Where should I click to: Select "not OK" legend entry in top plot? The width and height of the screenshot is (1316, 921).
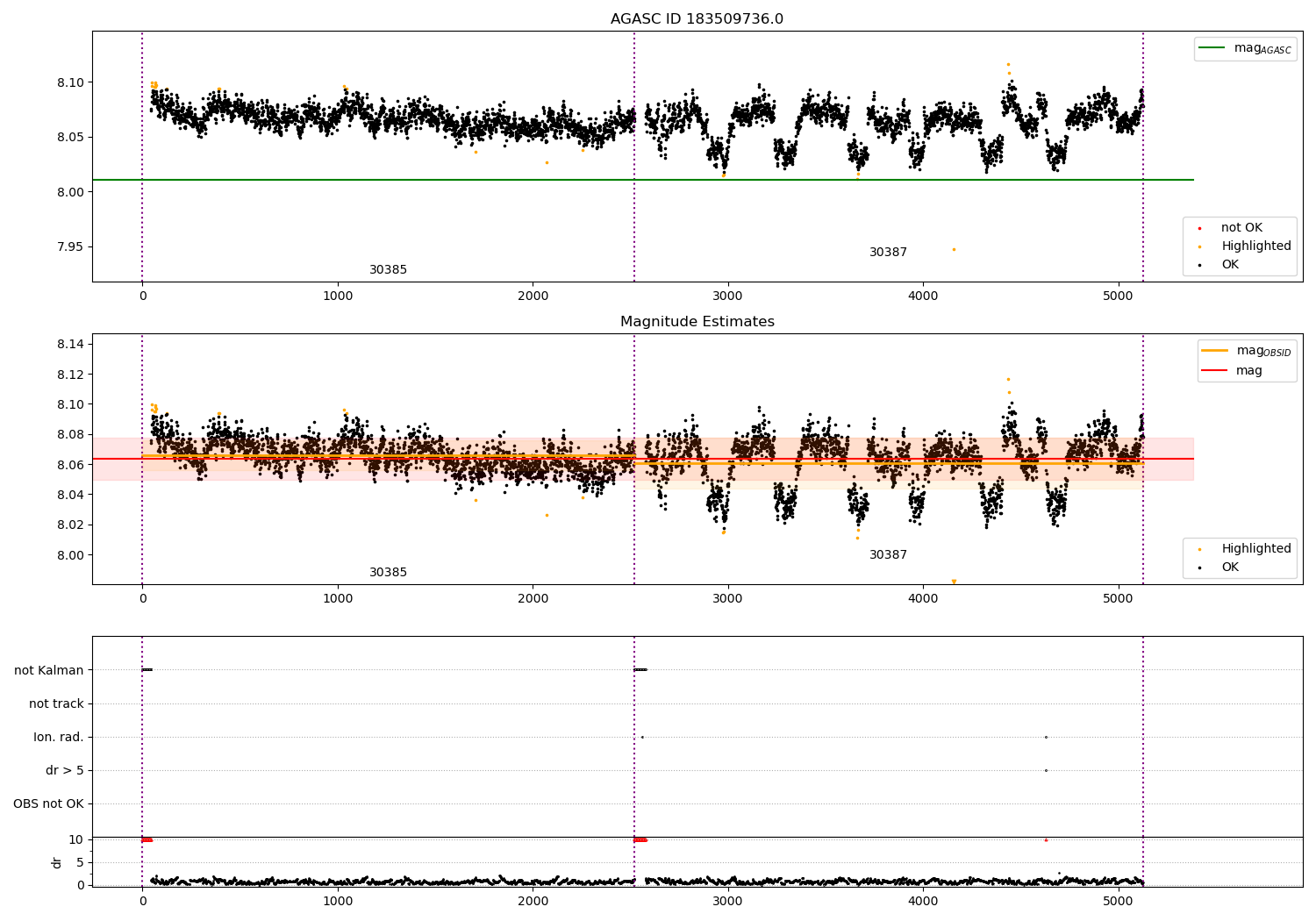point(1232,227)
